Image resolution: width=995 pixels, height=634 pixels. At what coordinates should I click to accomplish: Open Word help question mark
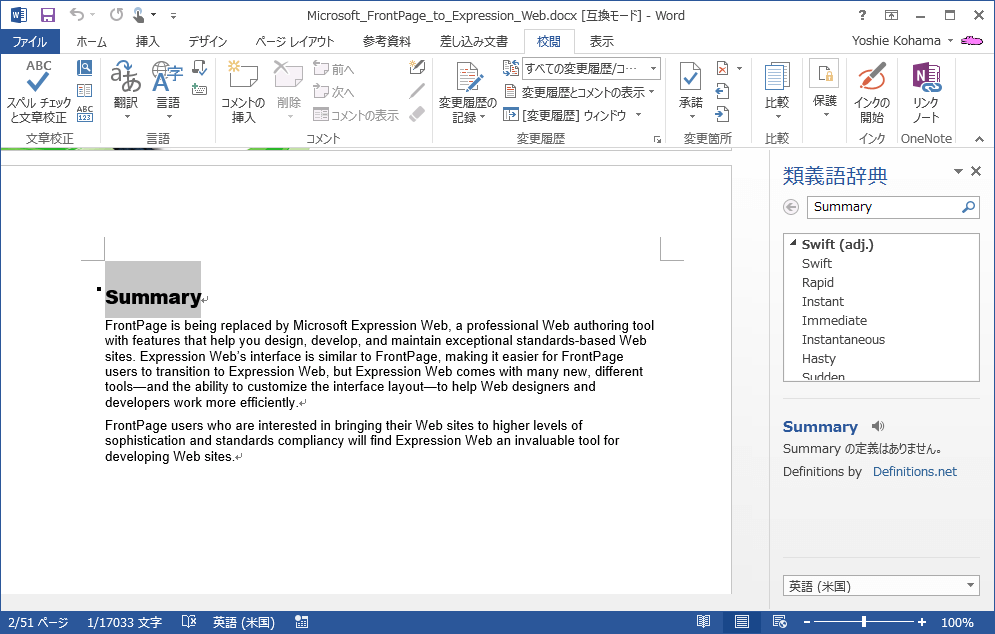[x=862, y=15]
